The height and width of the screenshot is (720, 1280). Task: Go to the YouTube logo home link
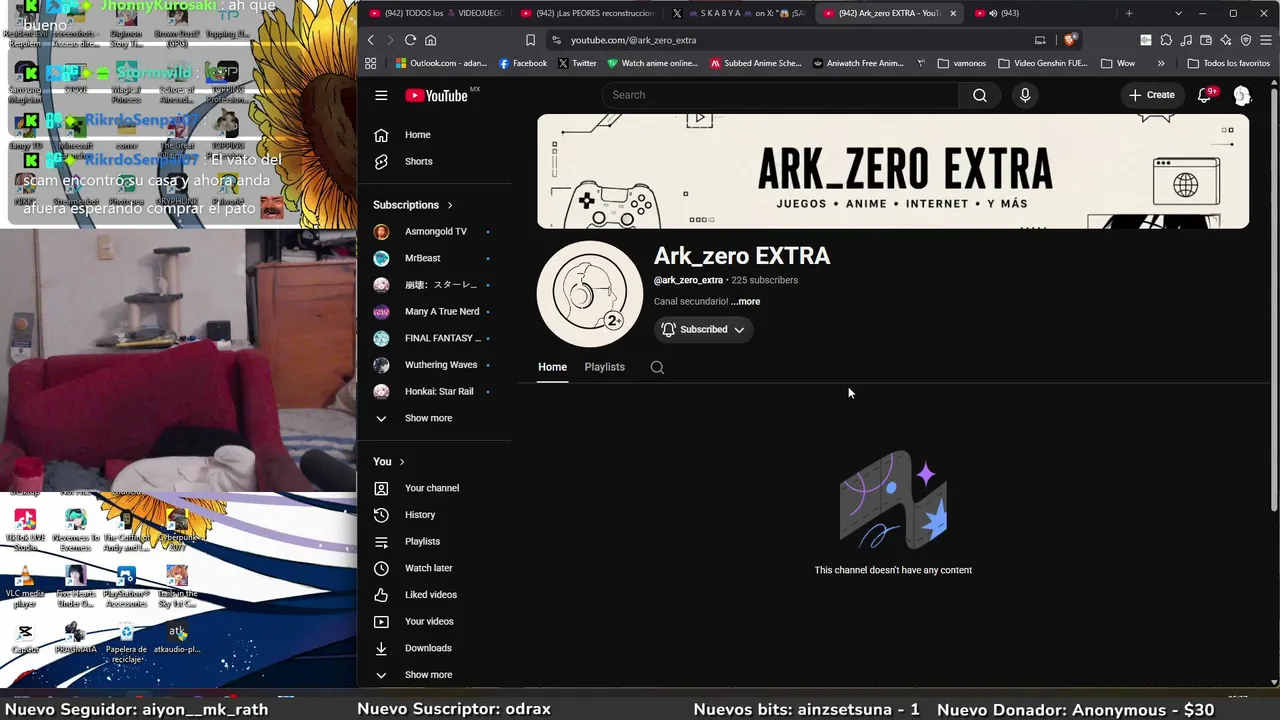pos(437,95)
